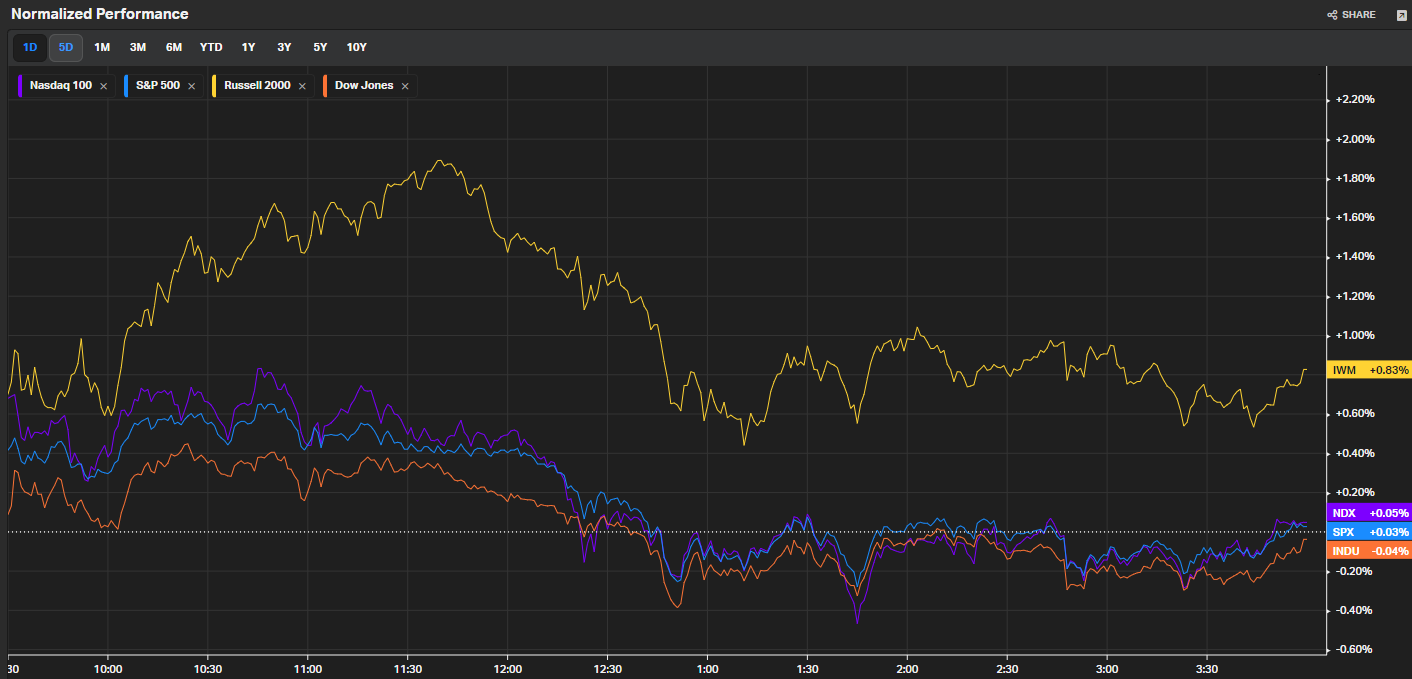Remove the Nasdaq 100 series with its X
This screenshot has width=1412, height=679.
(103, 86)
